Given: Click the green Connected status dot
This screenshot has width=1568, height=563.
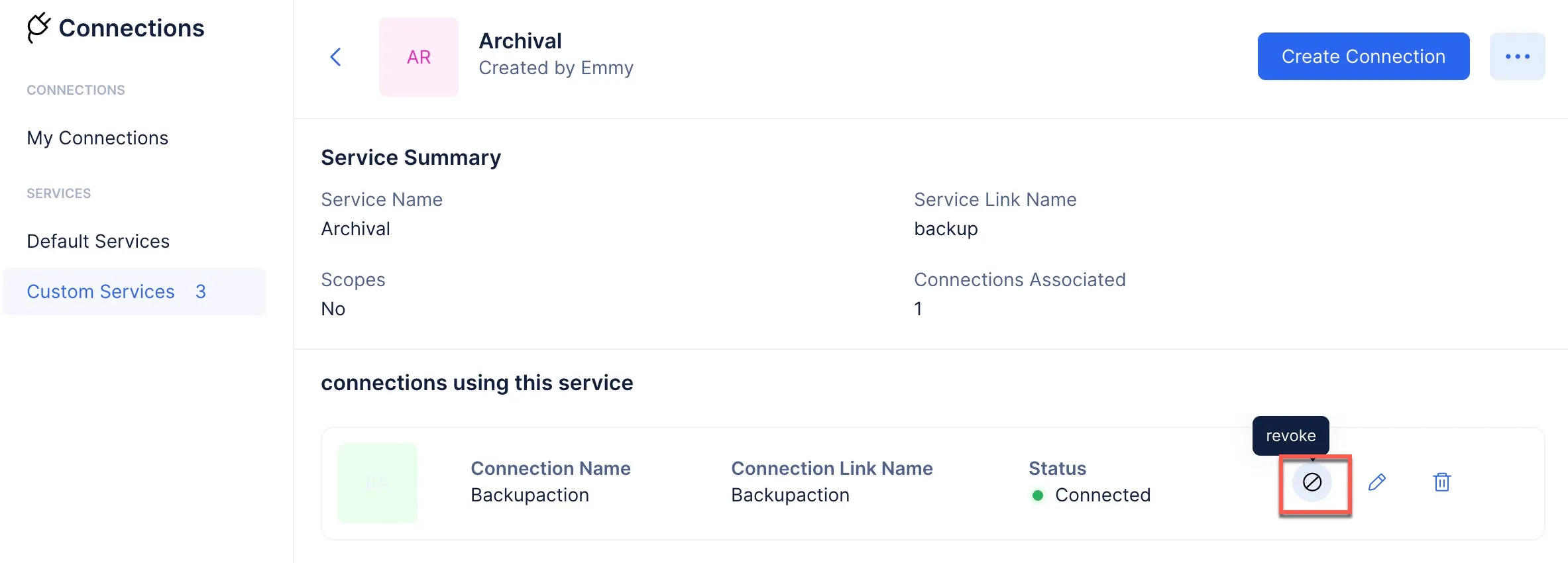Looking at the screenshot, I should pyautogui.click(x=1038, y=495).
